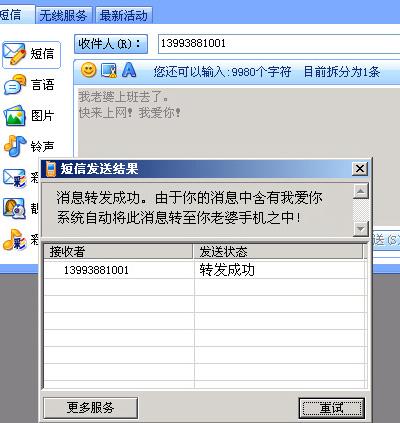Open the 彩 envelope multimedia message icon

(x=15, y=178)
